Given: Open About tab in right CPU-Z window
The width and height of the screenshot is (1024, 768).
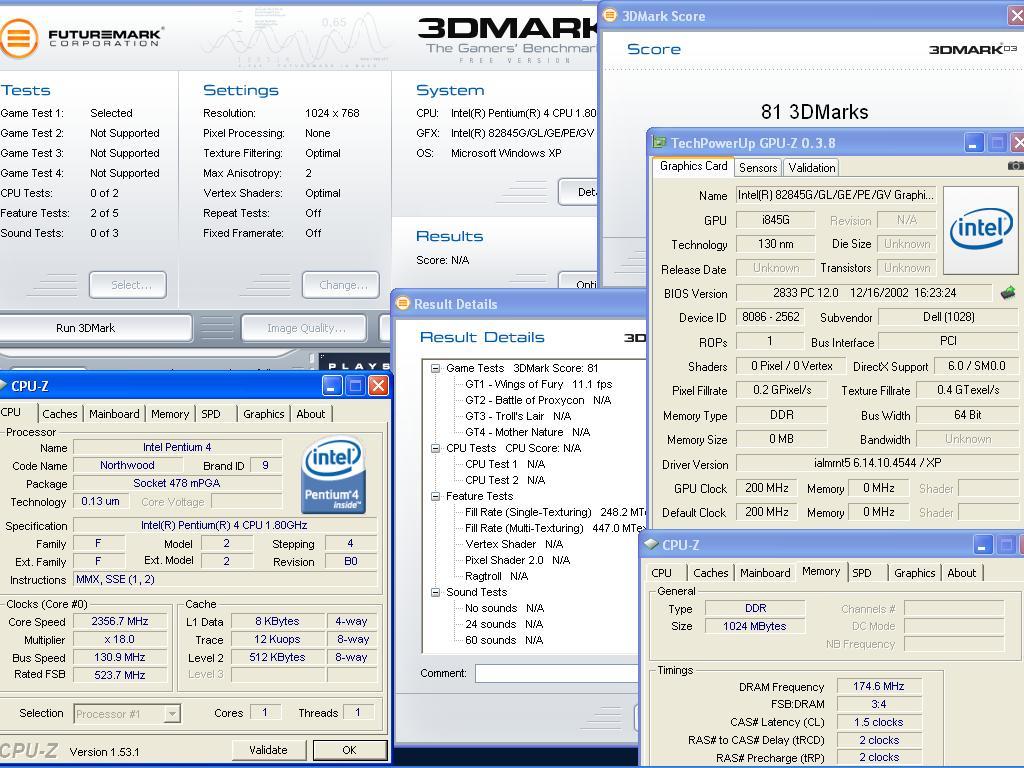Looking at the screenshot, I should [962, 573].
